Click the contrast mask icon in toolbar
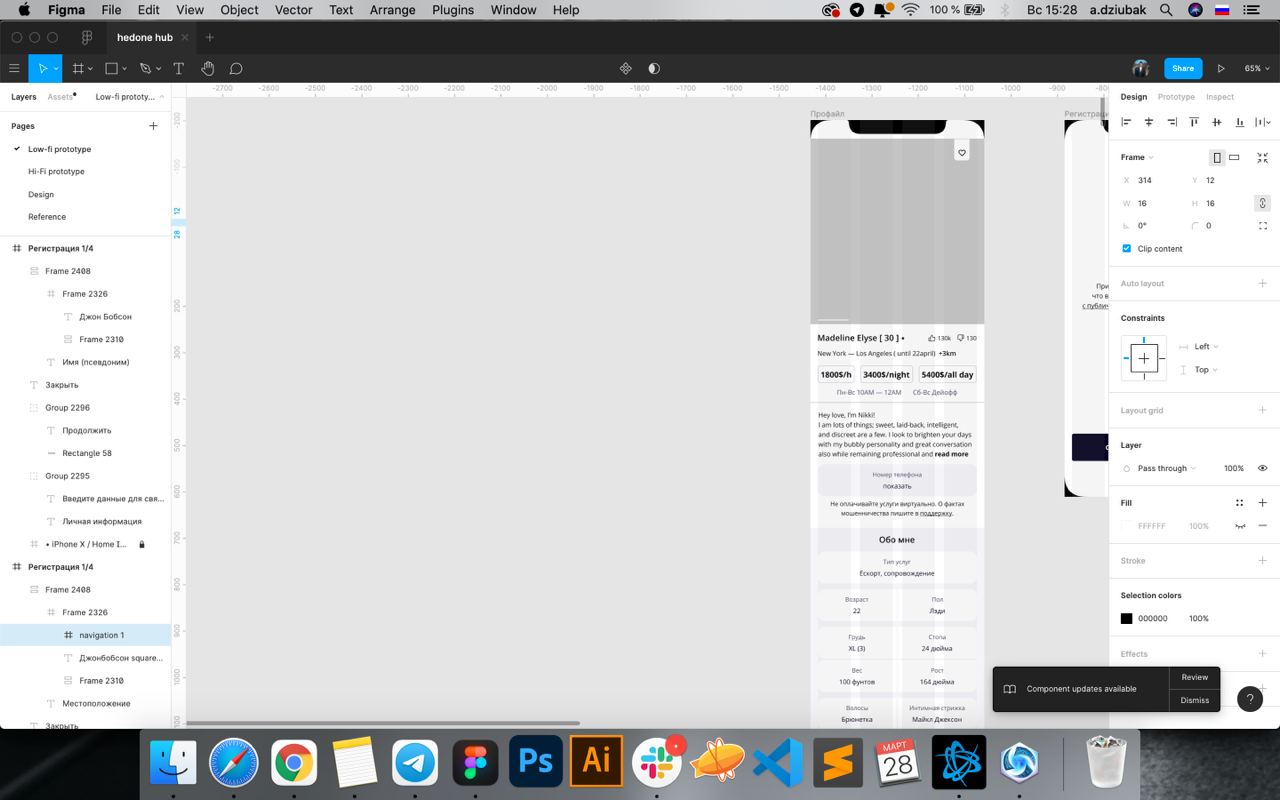1280x800 pixels. click(x=654, y=68)
